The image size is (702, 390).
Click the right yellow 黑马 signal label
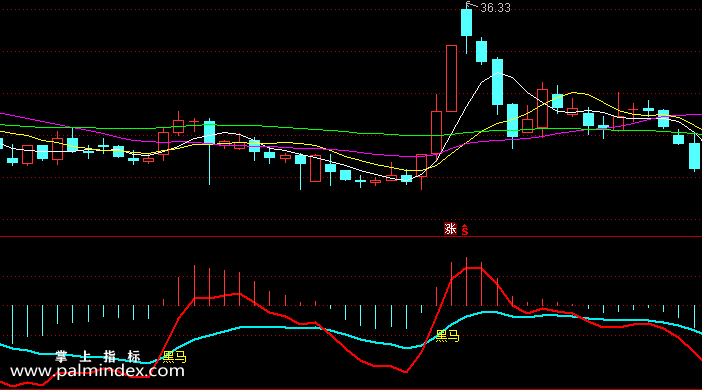point(447,336)
